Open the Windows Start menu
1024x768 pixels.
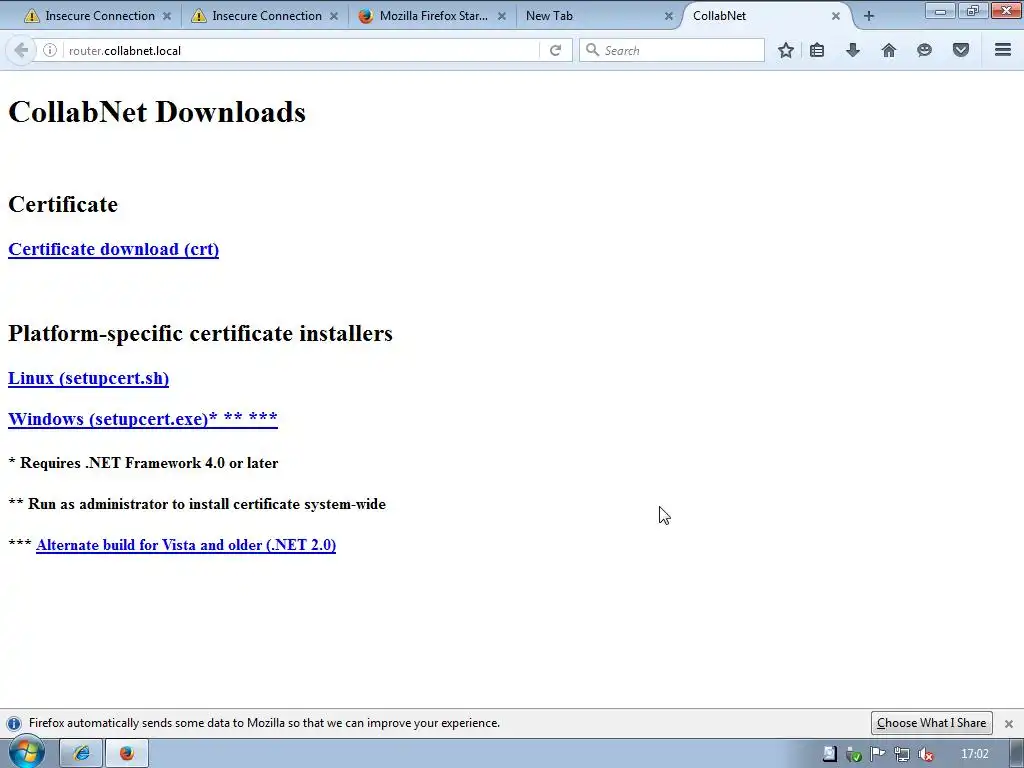click(x=26, y=753)
